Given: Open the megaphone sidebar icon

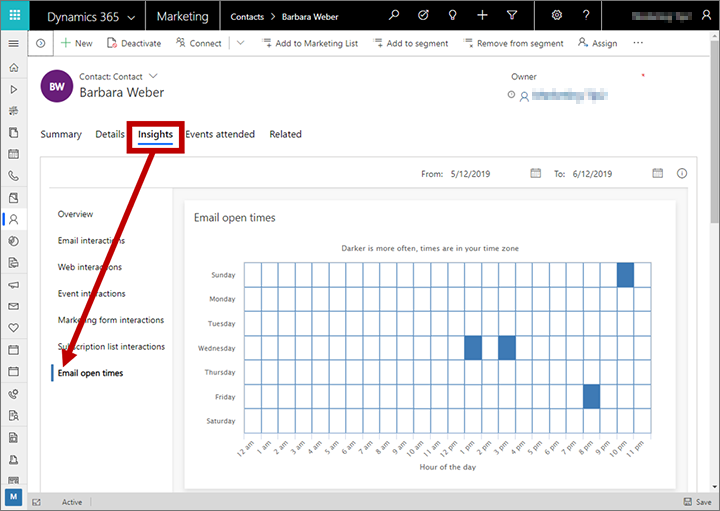Looking at the screenshot, I should pos(14,285).
